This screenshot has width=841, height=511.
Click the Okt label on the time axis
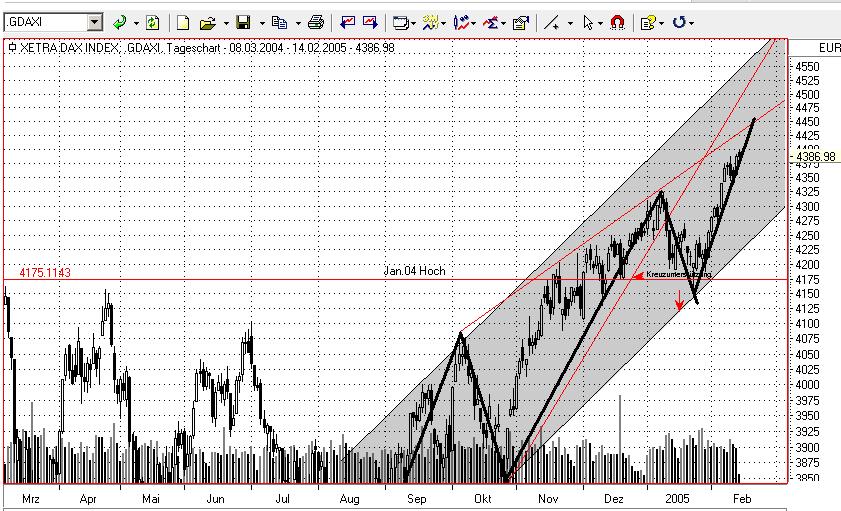click(483, 499)
